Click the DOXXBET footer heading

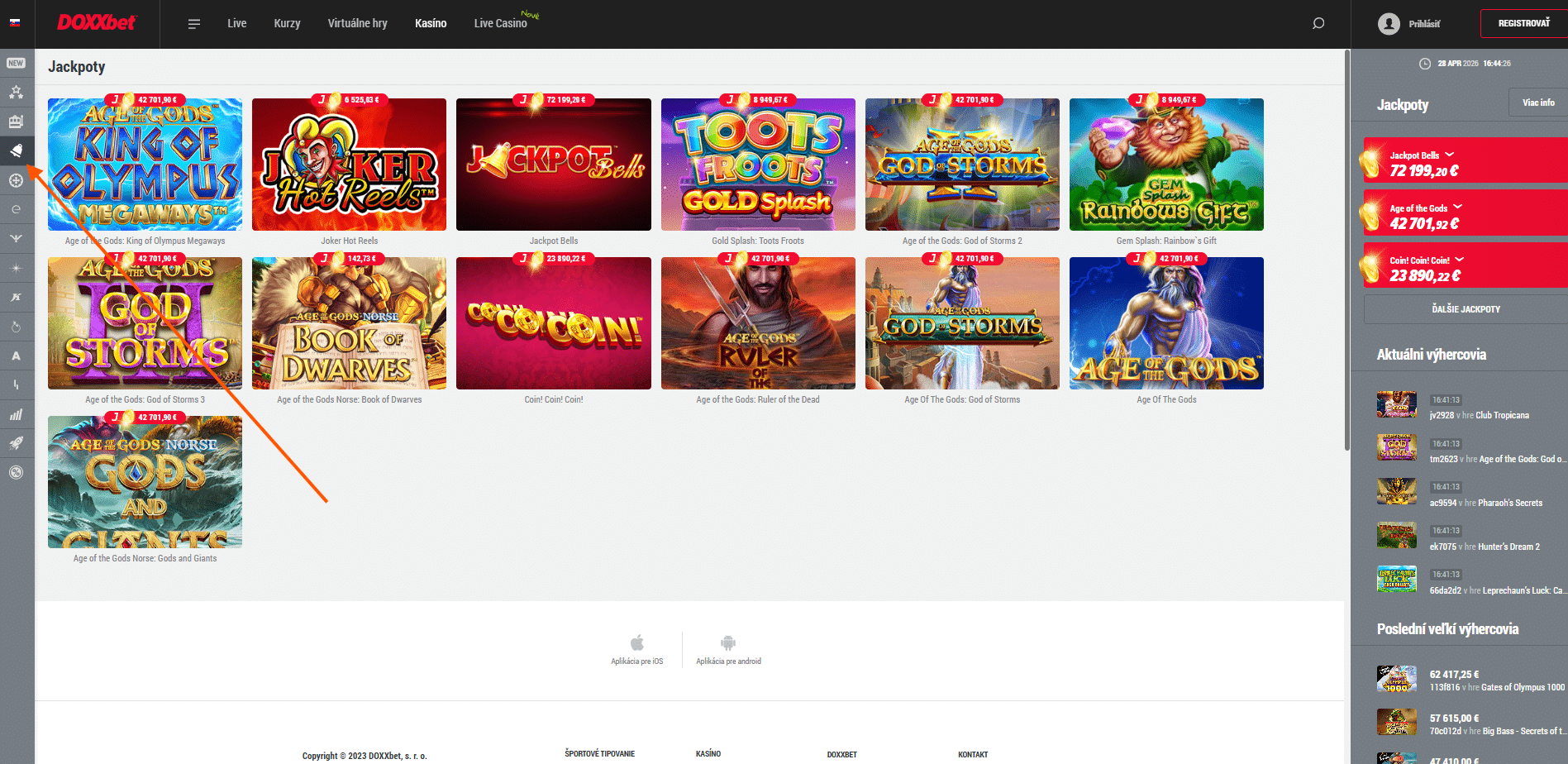(x=841, y=755)
